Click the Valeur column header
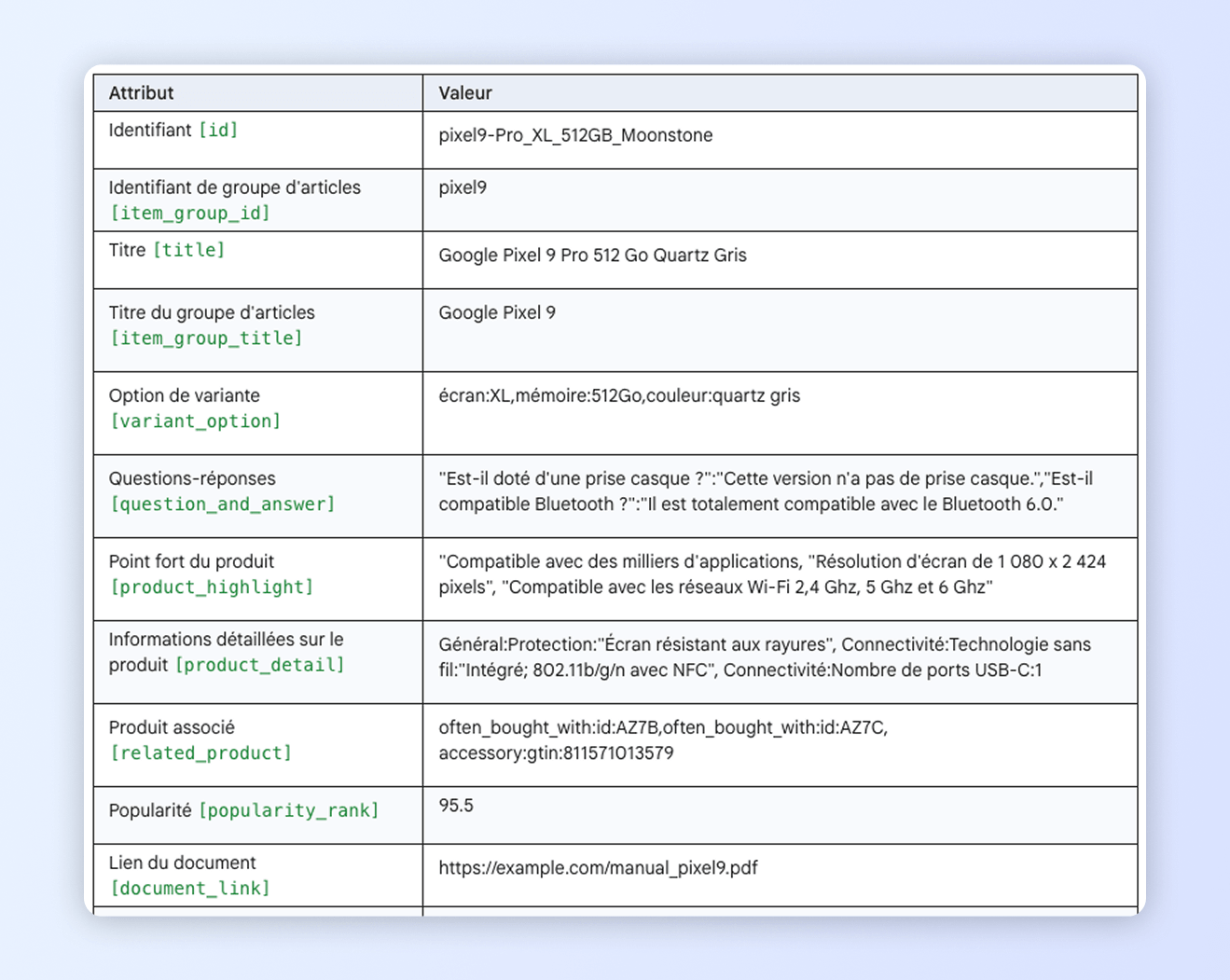The height and width of the screenshot is (980, 1230). click(x=465, y=93)
